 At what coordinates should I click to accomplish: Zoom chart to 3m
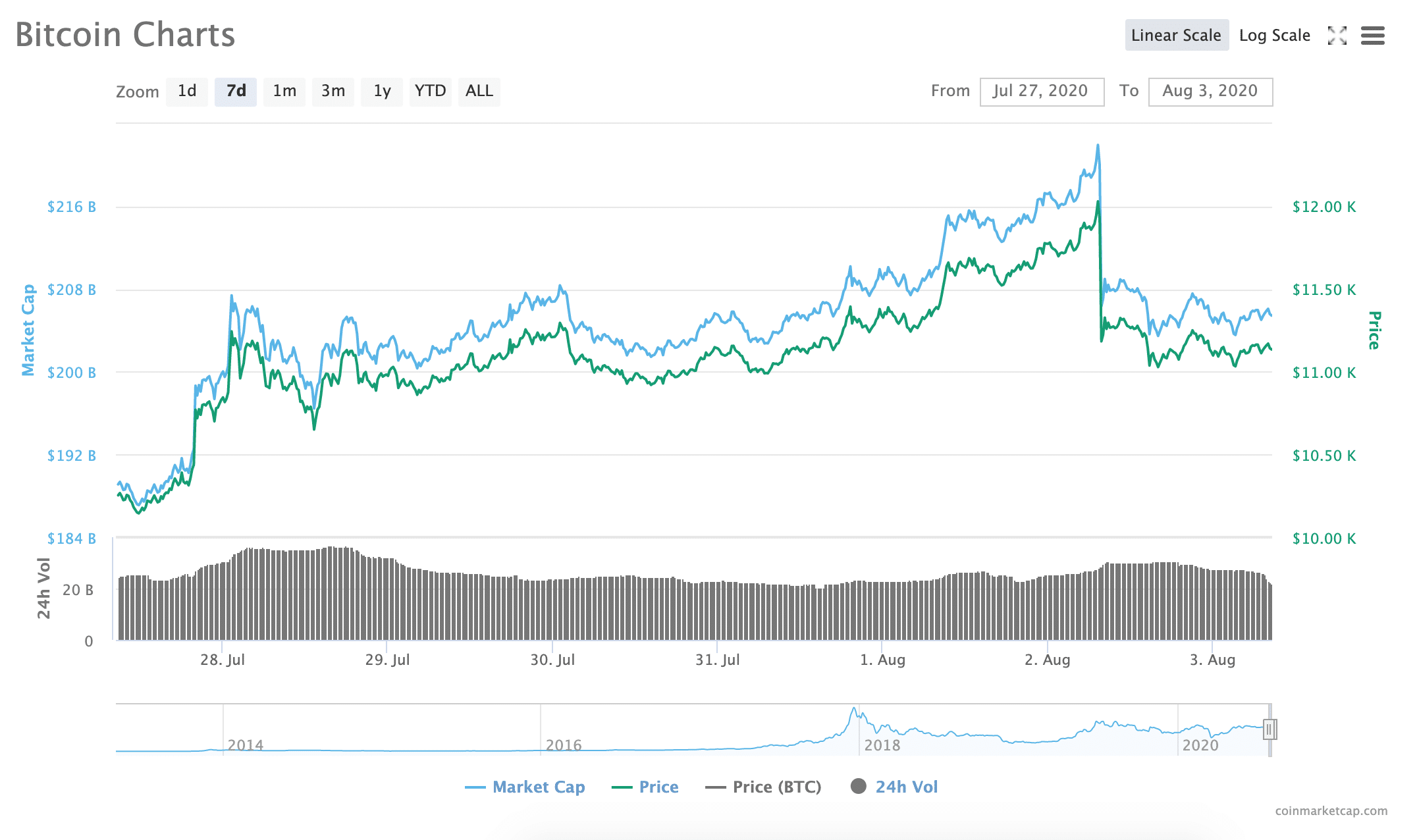[x=333, y=91]
